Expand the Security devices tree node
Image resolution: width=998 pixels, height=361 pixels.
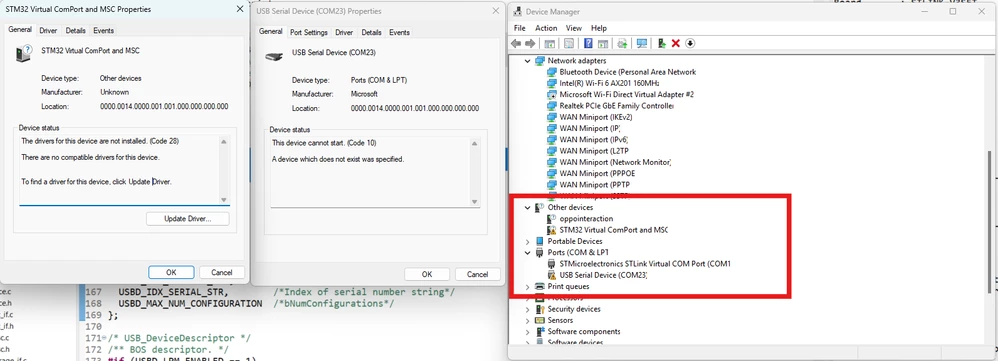click(x=527, y=309)
